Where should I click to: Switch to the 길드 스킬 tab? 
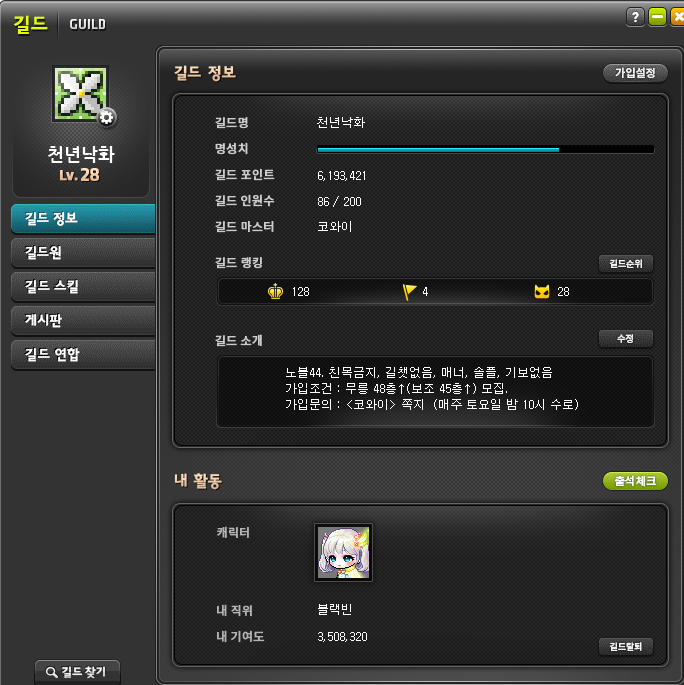tap(83, 286)
